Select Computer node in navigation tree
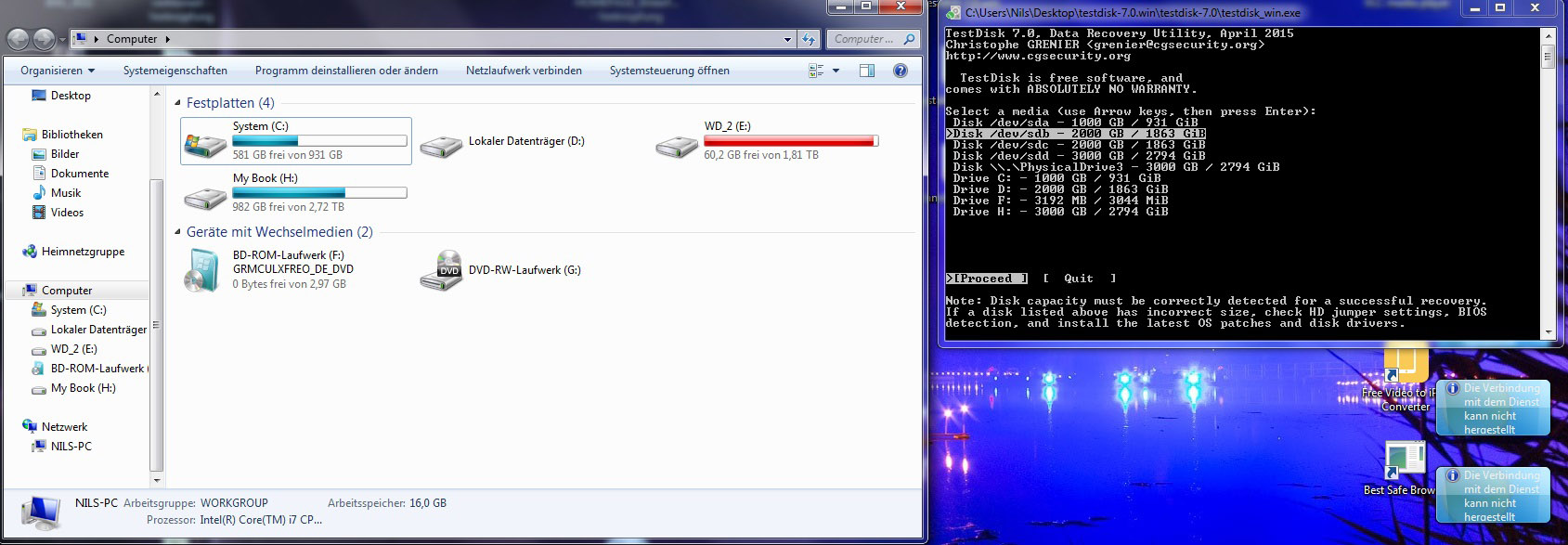The width and height of the screenshot is (1568, 545). point(67,291)
